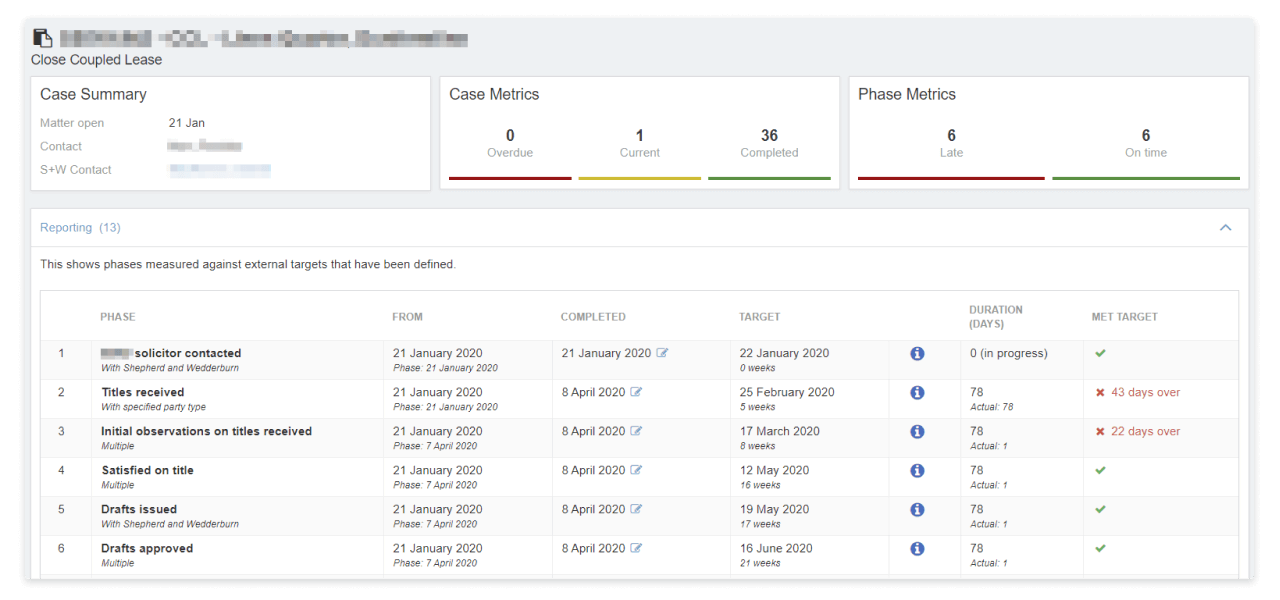Collapse the Reporting section with chevron
This screenshot has width=1280, height=600.
pos(1225,228)
